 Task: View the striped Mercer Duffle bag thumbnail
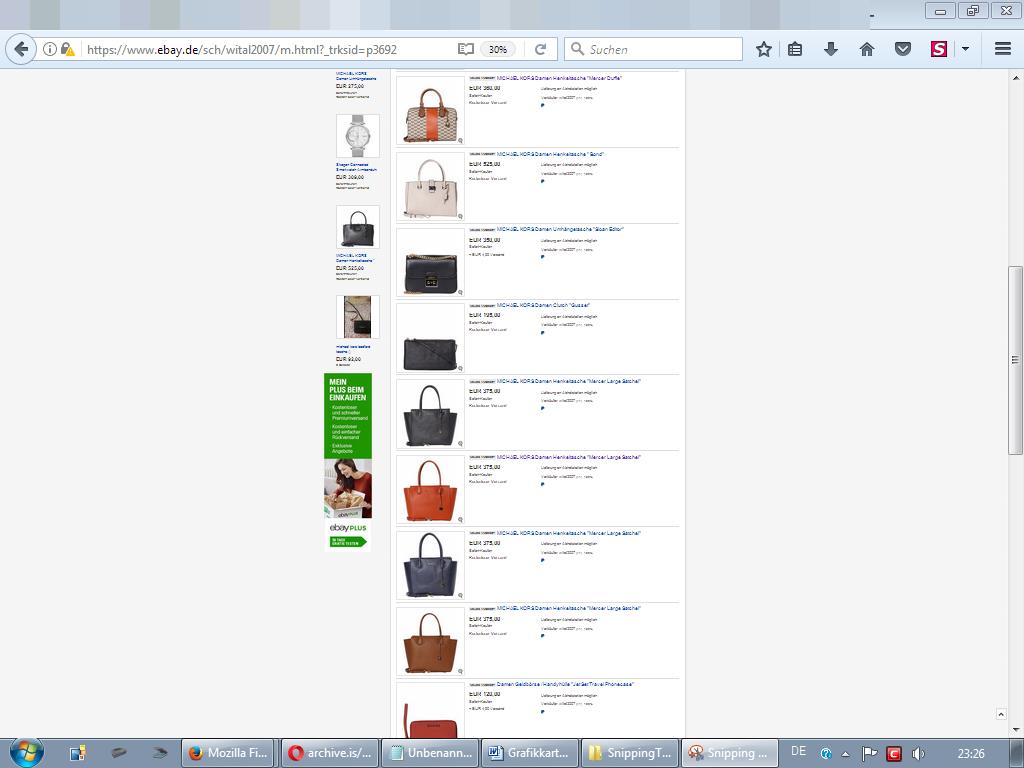[430, 110]
